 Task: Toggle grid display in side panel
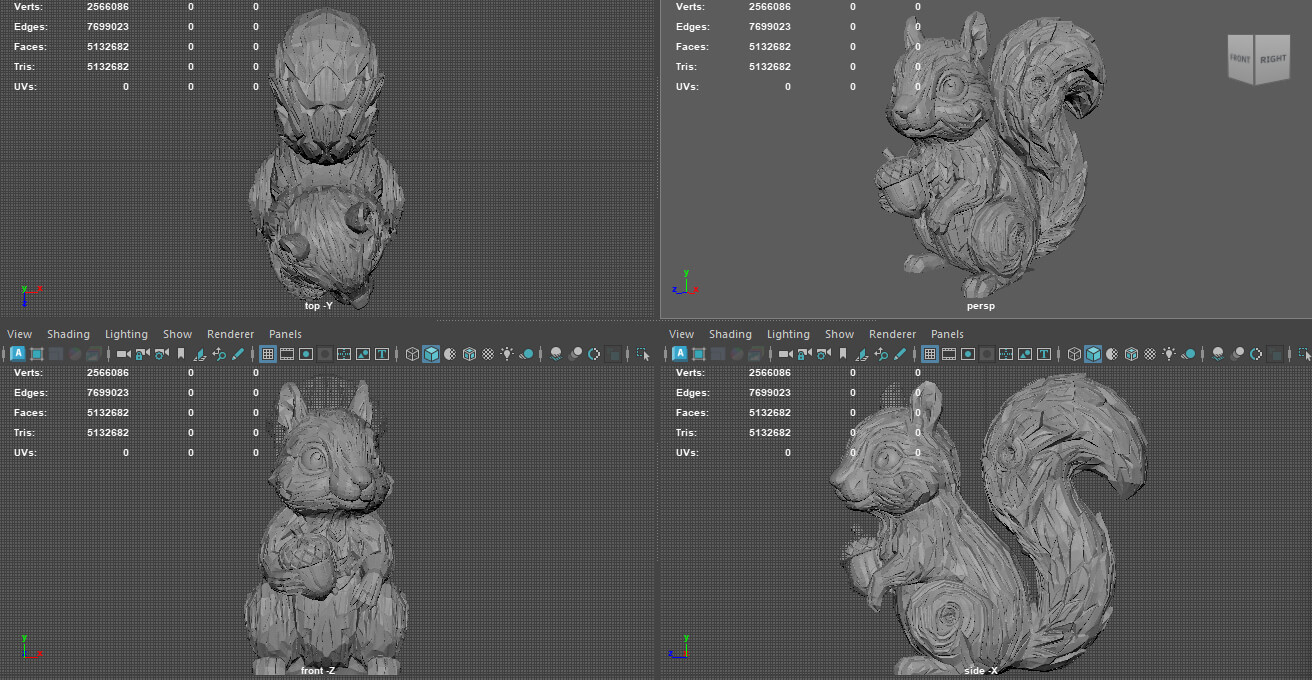click(x=930, y=354)
